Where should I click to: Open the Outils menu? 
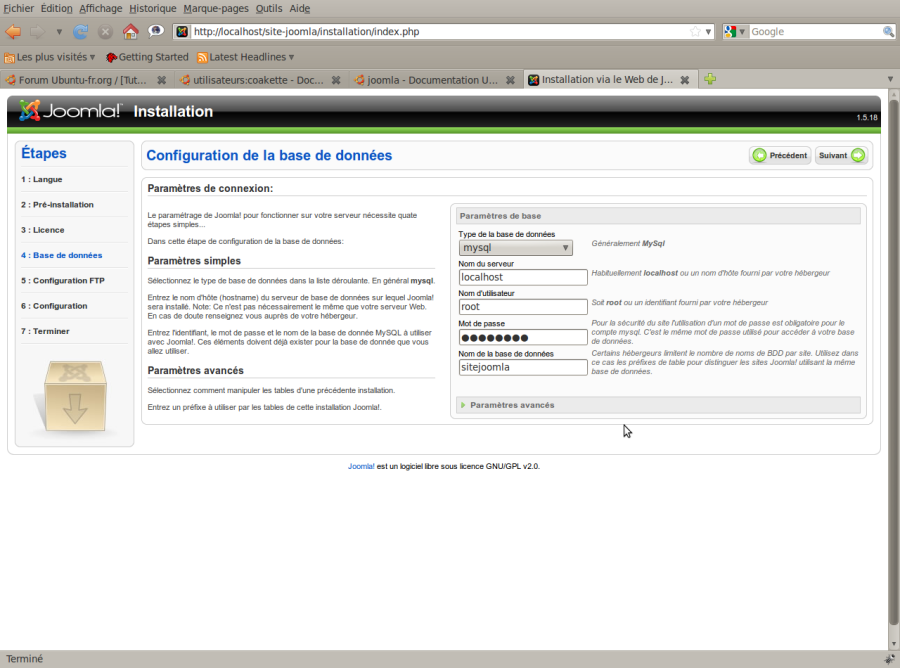pyautogui.click(x=269, y=9)
